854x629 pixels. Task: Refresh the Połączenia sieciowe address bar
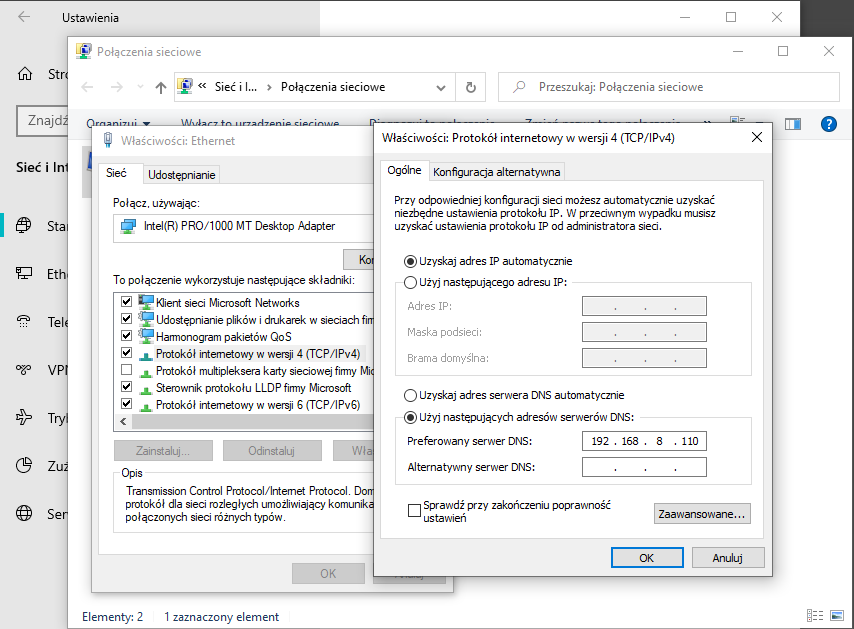pos(471,87)
